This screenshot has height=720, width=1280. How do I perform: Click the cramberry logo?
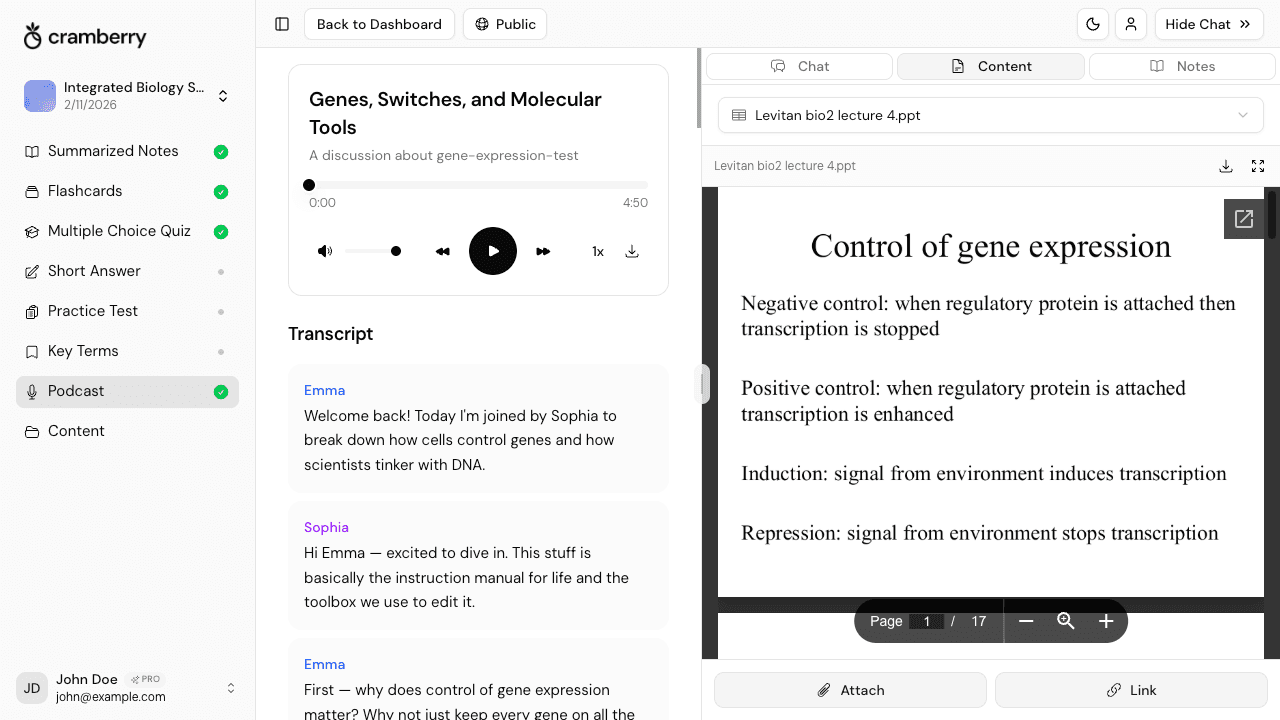click(x=85, y=36)
